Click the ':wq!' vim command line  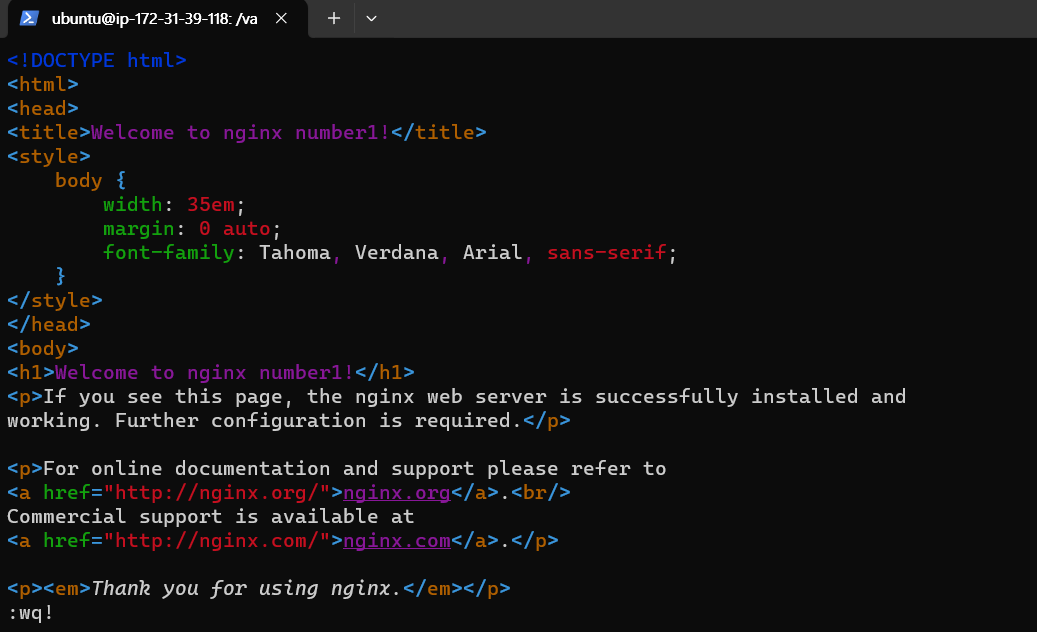coord(30,613)
